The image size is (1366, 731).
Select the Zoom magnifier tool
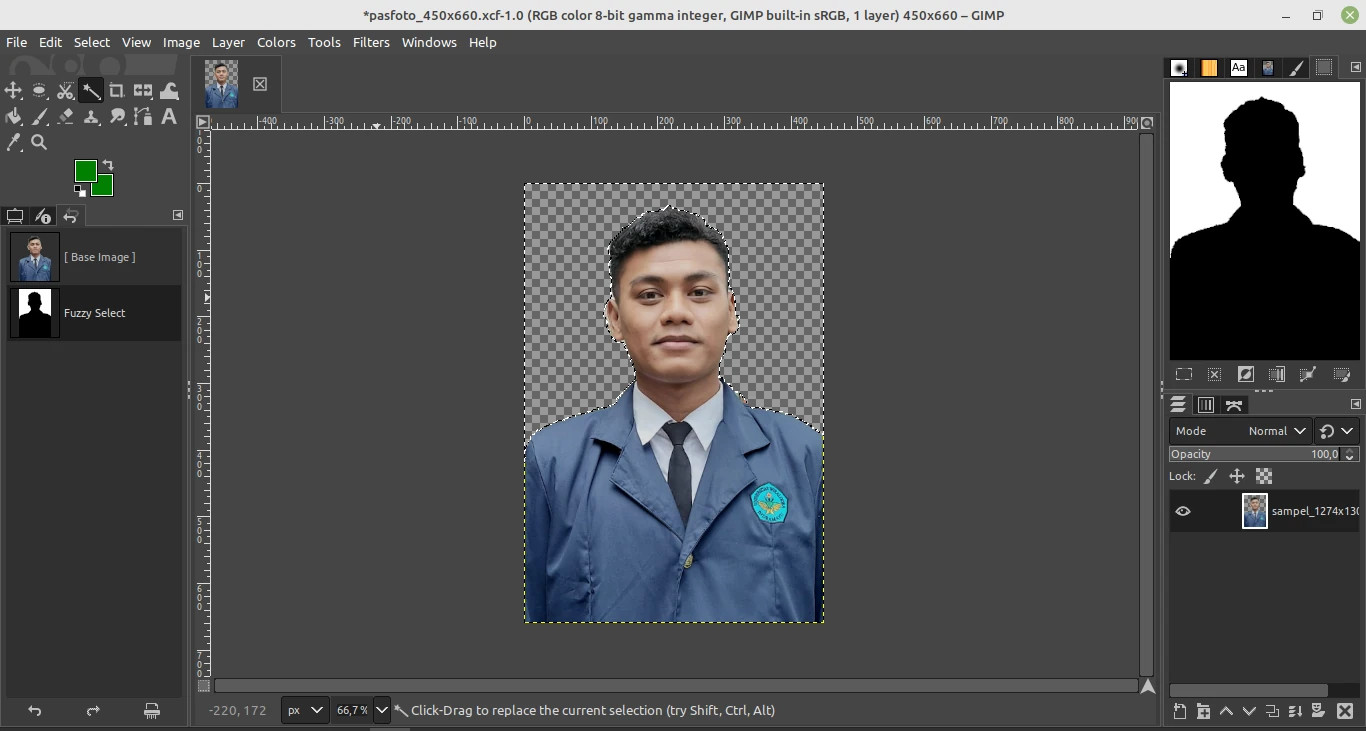tap(39, 143)
